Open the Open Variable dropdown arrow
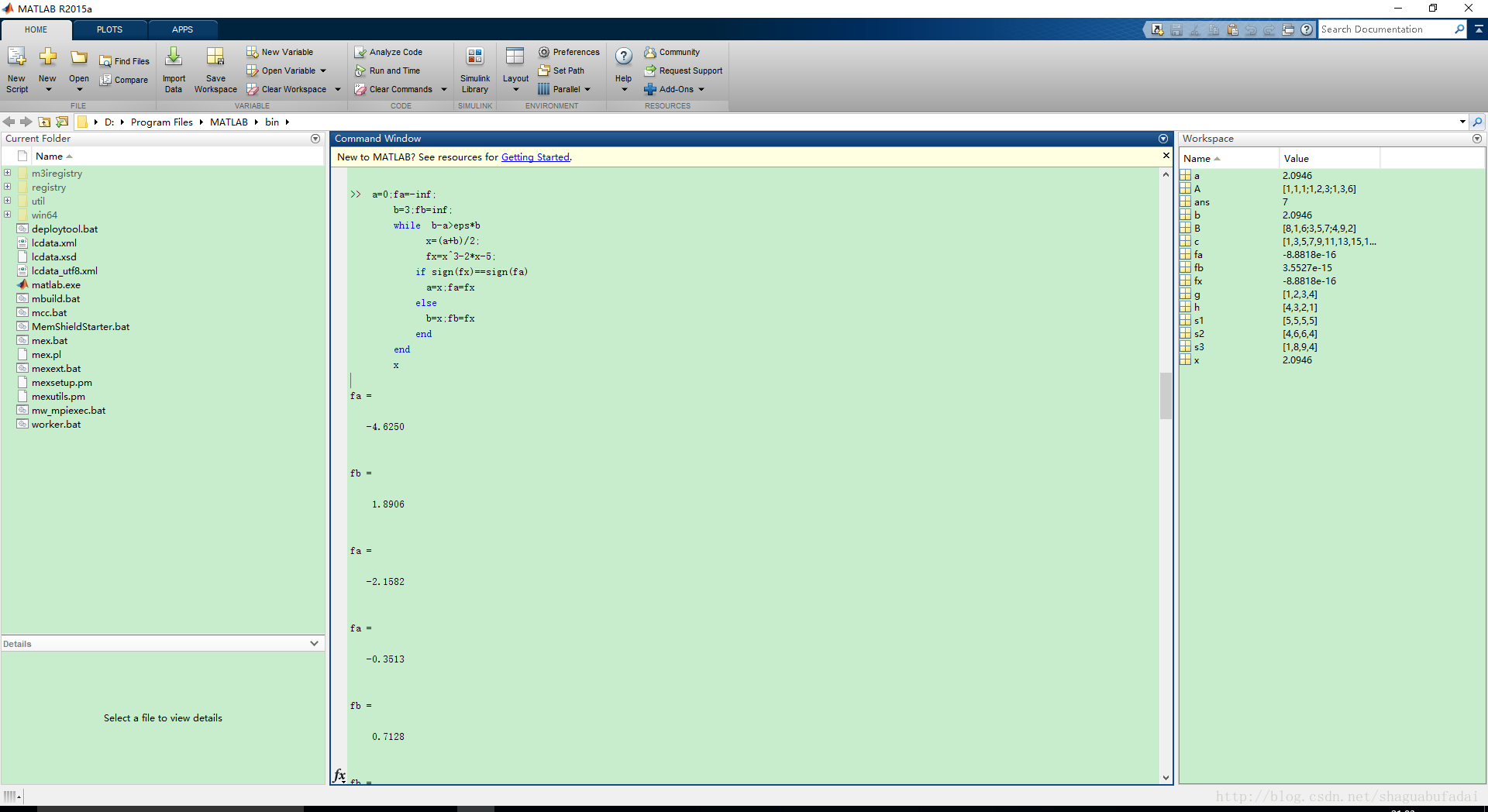 (x=323, y=71)
